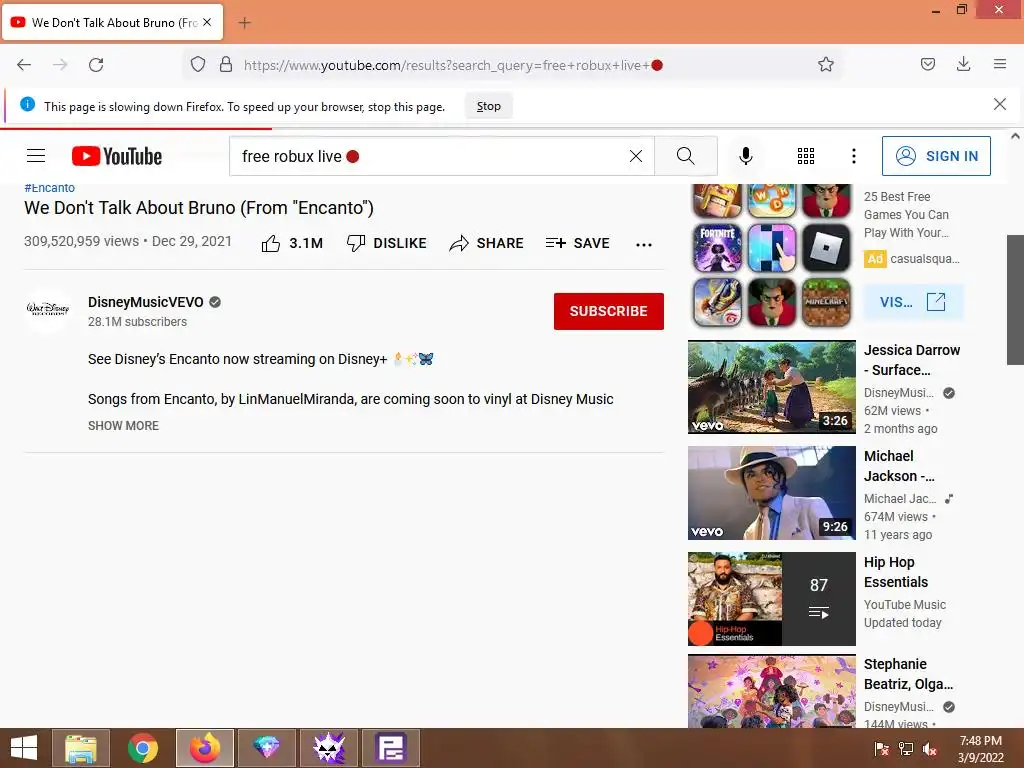The width and height of the screenshot is (1024, 768).
Task: Click the Firefox address bar URL
Action: coord(454,65)
